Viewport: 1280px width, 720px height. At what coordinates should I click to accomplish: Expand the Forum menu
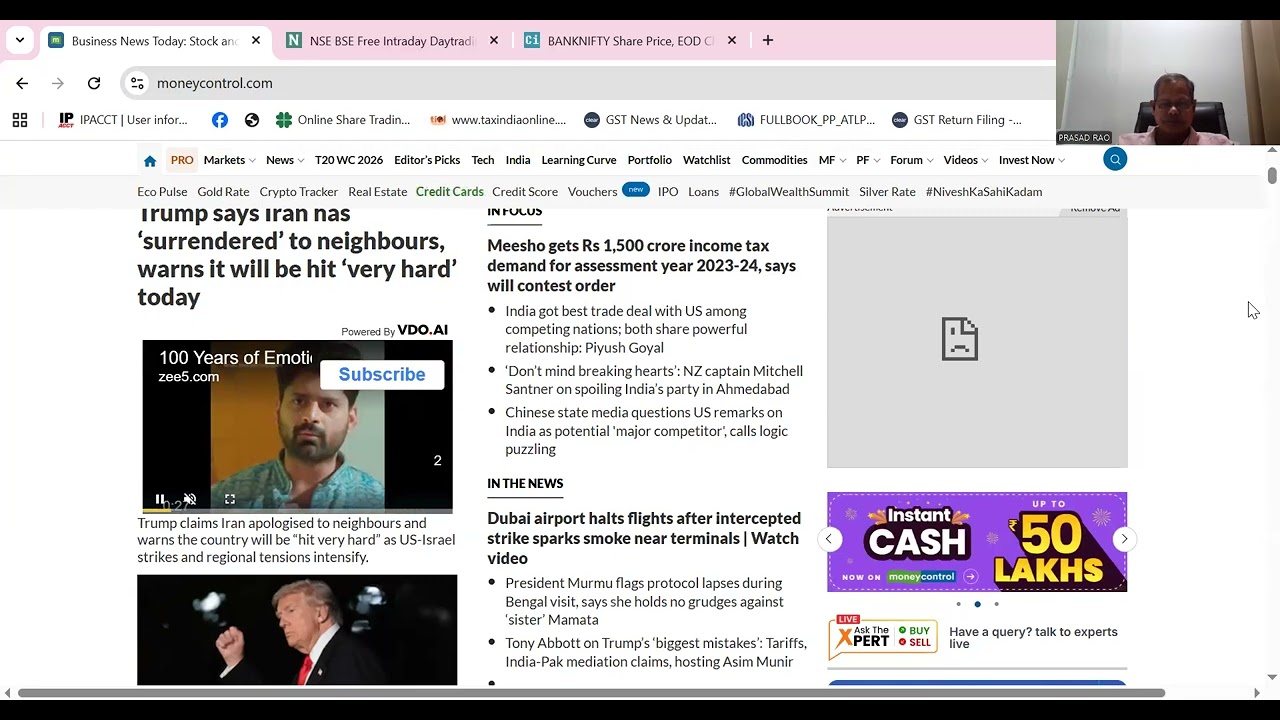911,160
